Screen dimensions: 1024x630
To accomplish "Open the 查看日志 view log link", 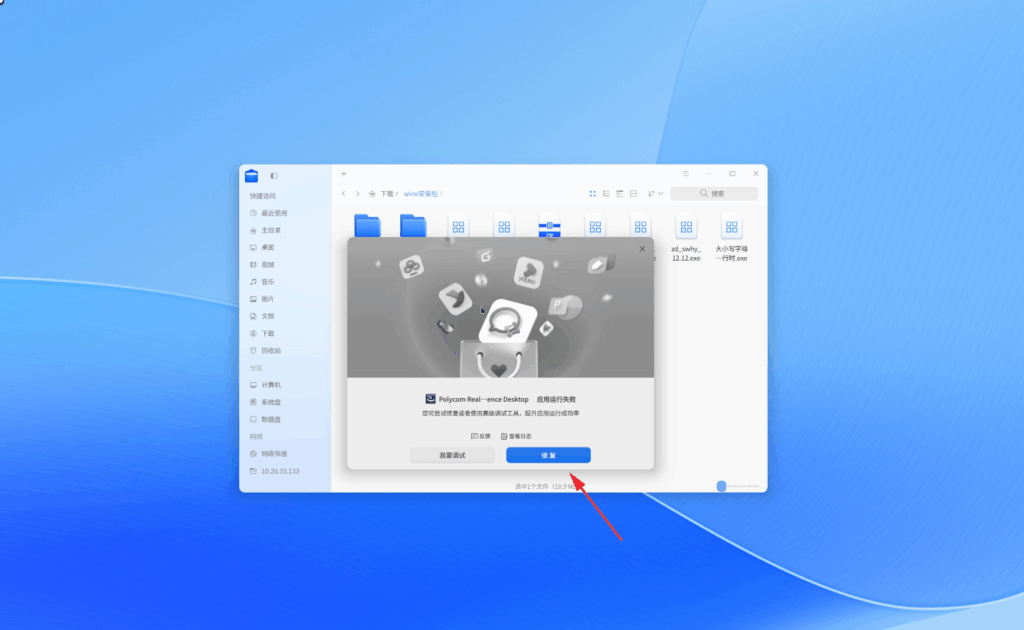I will coord(516,436).
